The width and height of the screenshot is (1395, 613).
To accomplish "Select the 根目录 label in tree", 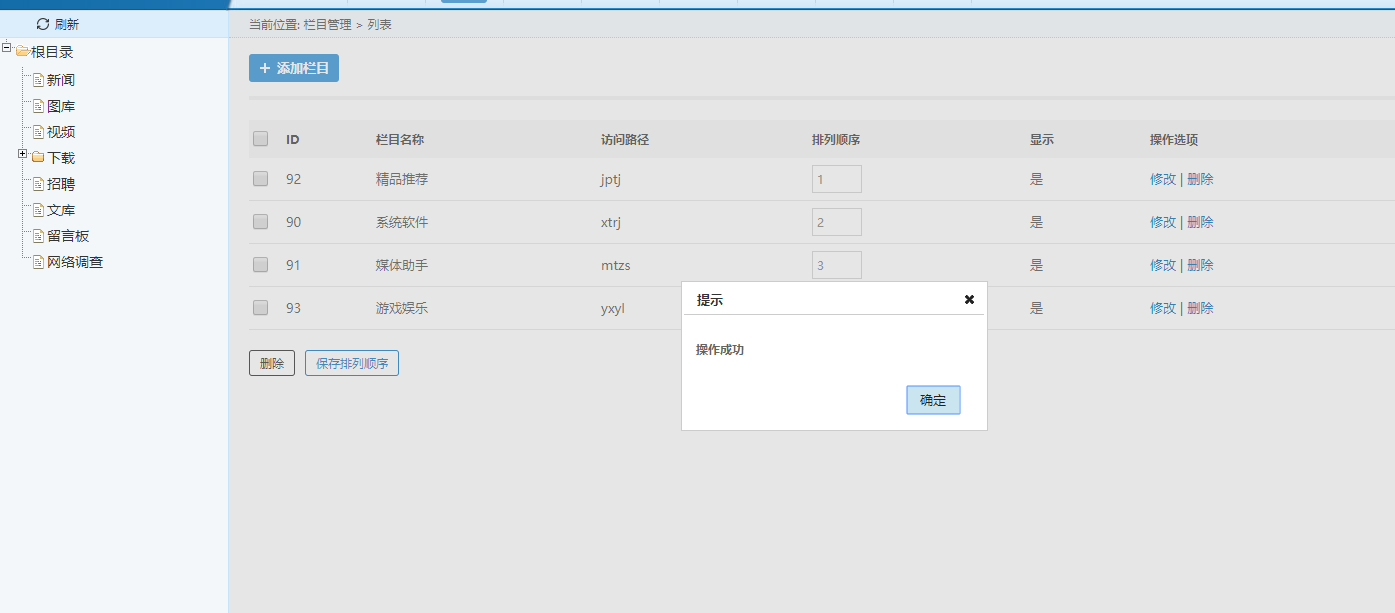I will pyautogui.click(x=52, y=52).
